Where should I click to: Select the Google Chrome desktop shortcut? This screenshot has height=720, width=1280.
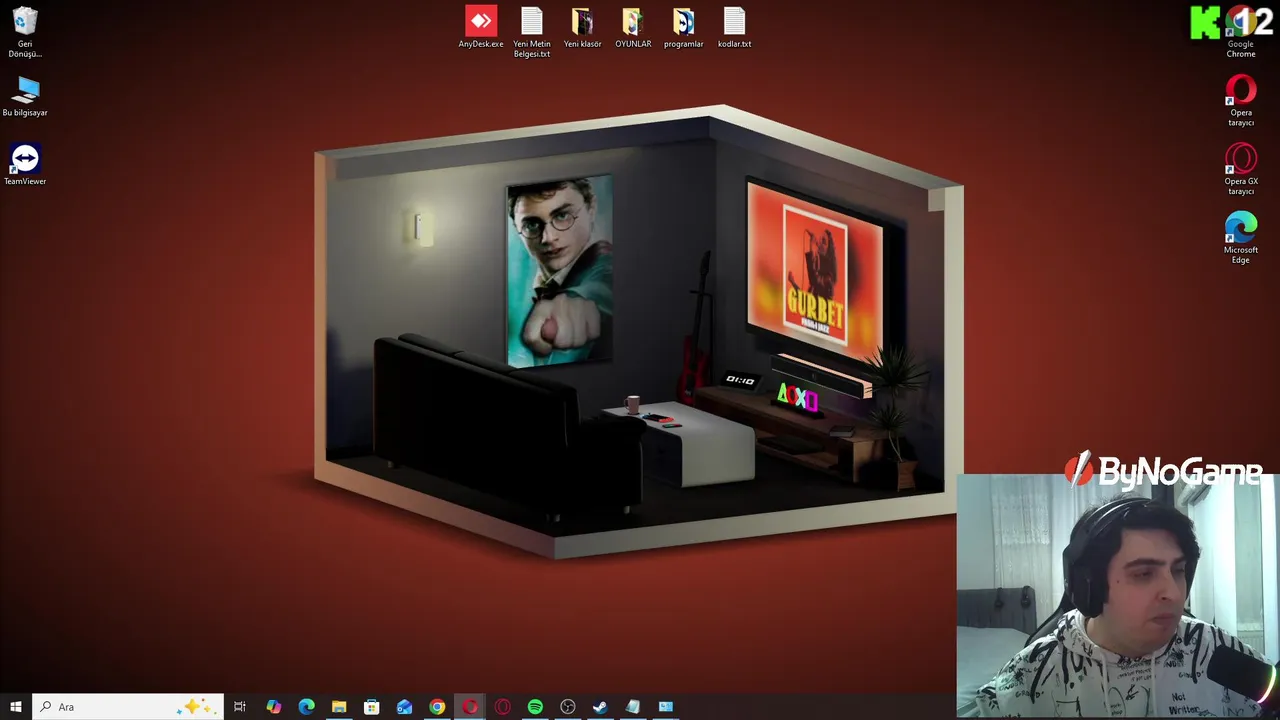[1241, 32]
